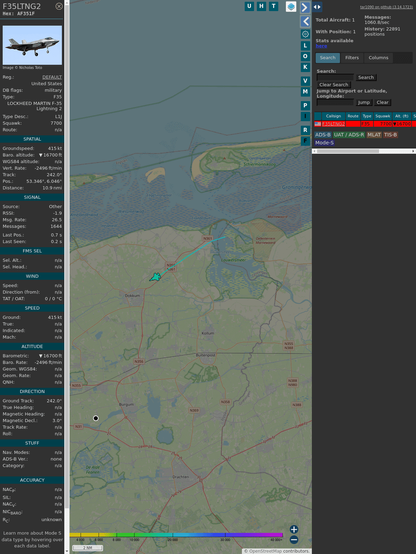
Task: Expand sidebar with right chevron arrow
Action: (x=305, y=7)
